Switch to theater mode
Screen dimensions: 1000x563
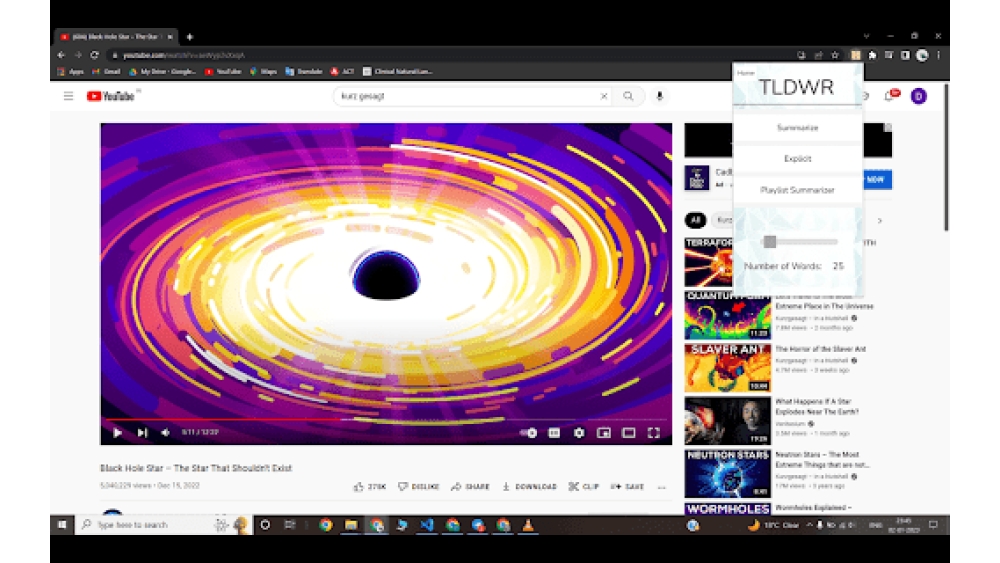(x=629, y=432)
